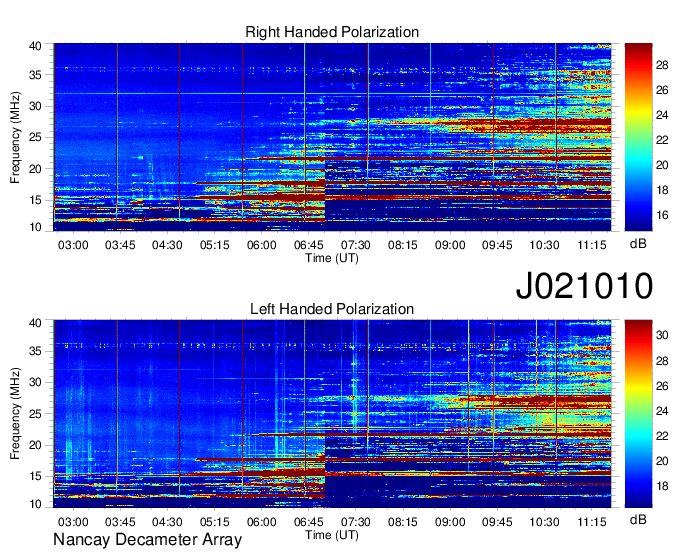Click the 28 value on the top color scale
This screenshot has height=552, width=680.
(662, 65)
